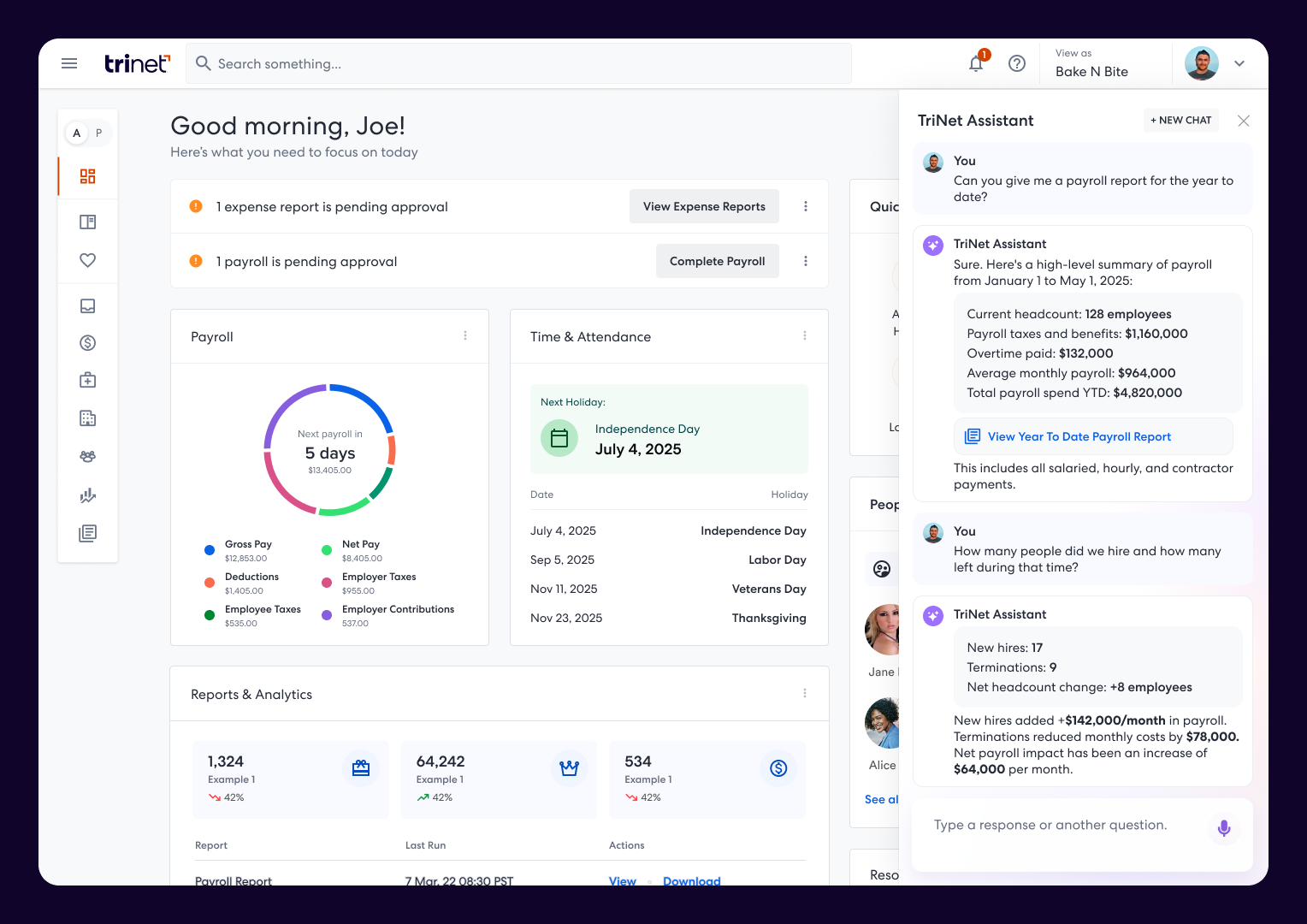The height and width of the screenshot is (924, 1307).
Task: Click the Search something input field
Action: tap(518, 63)
